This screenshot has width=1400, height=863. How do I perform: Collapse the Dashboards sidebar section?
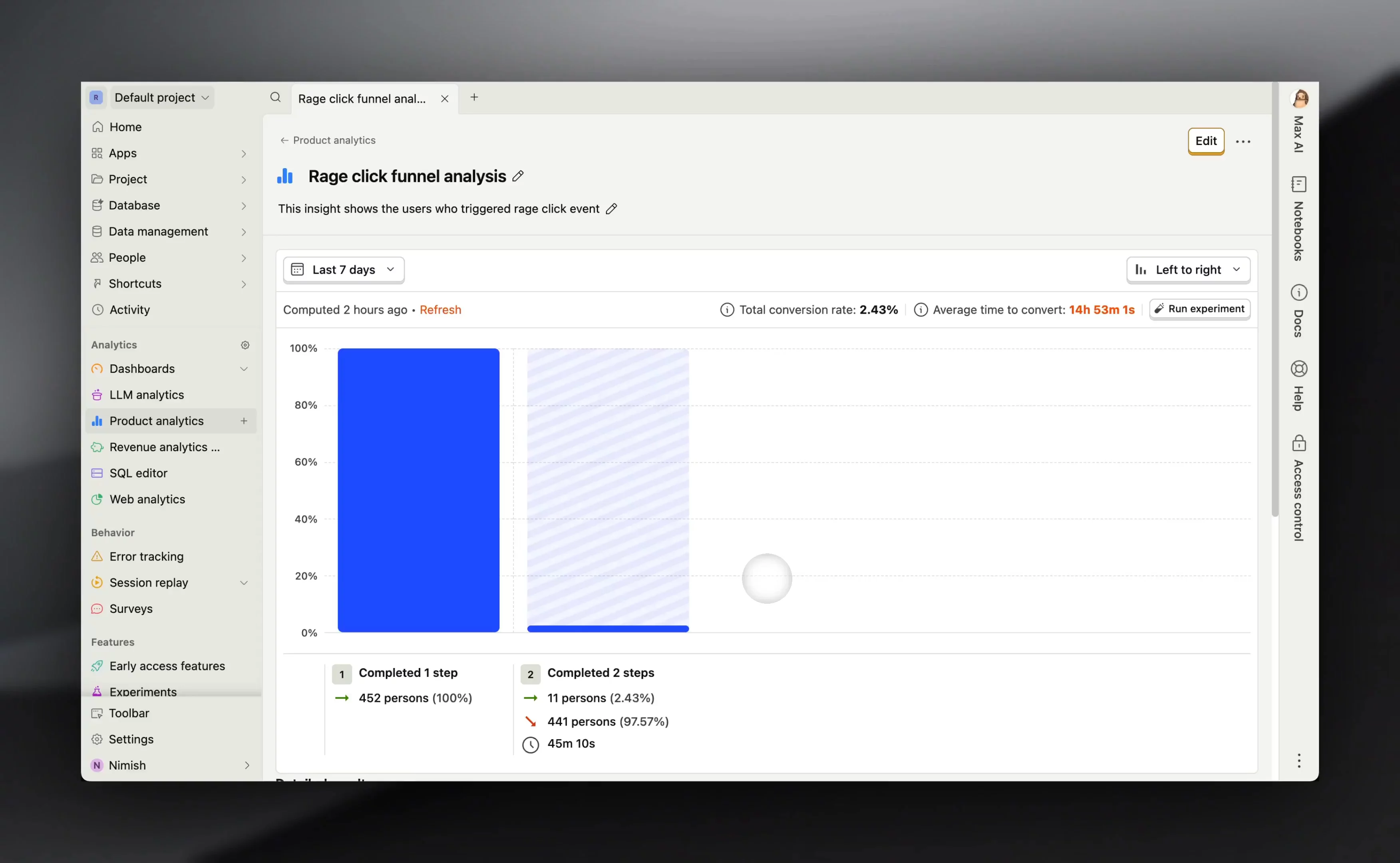244,369
